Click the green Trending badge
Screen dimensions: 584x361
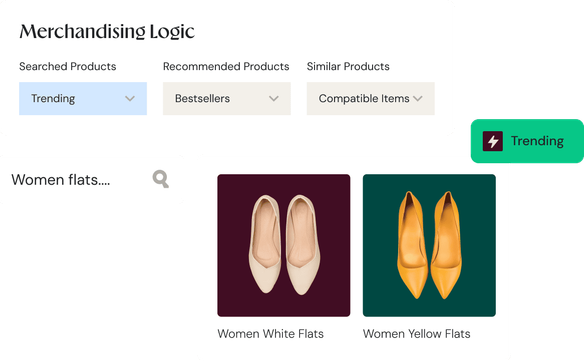pos(527,141)
